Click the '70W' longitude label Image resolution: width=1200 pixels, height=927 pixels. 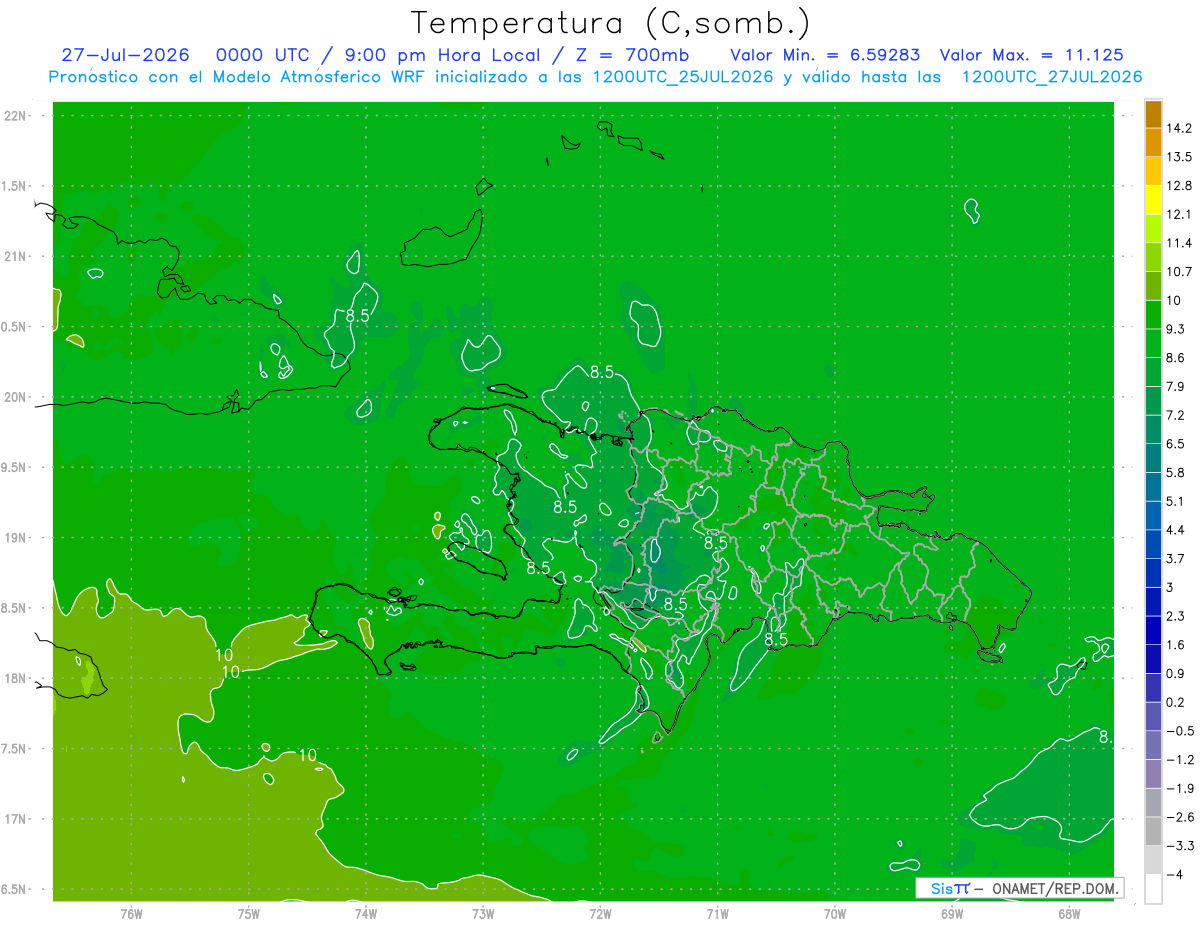[x=835, y=914]
